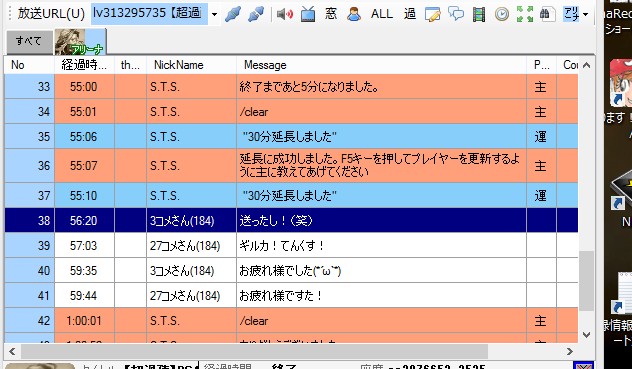Click nickname 3コメさん(184) in row 38
632x369 pixels.
(182, 221)
